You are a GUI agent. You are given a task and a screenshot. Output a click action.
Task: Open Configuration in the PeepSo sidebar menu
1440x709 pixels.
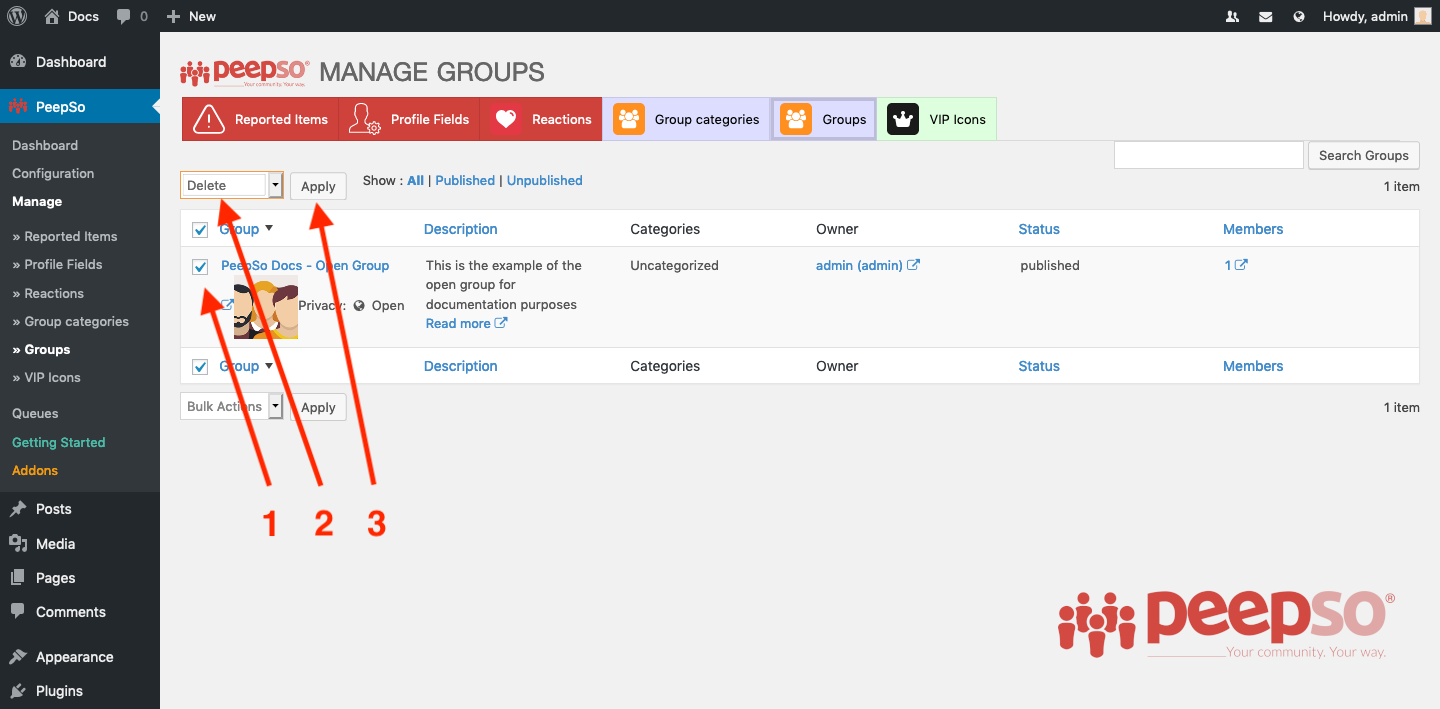pyautogui.click(x=53, y=173)
